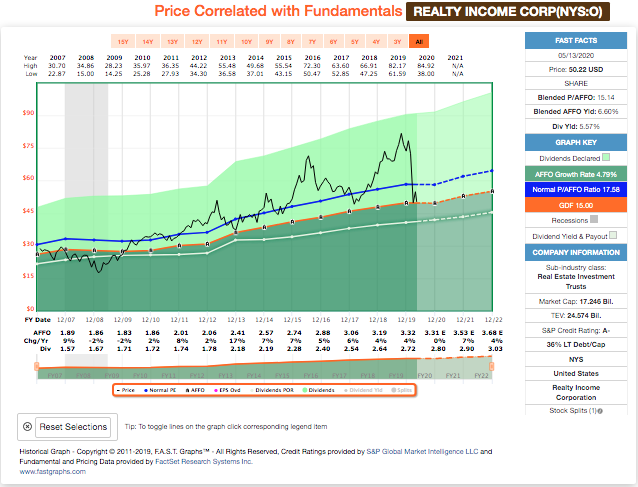Viewport: 638px width, 487px height.
Task: Click the estimated AFFO 3.68 E value
Action: tap(492, 333)
